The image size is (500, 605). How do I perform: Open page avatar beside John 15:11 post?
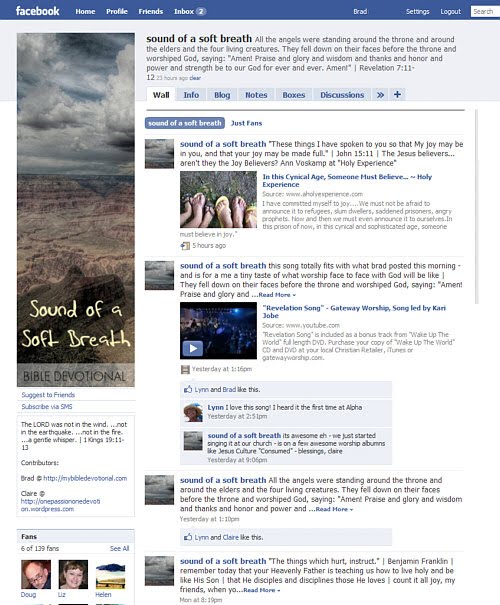click(x=159, y=154)
